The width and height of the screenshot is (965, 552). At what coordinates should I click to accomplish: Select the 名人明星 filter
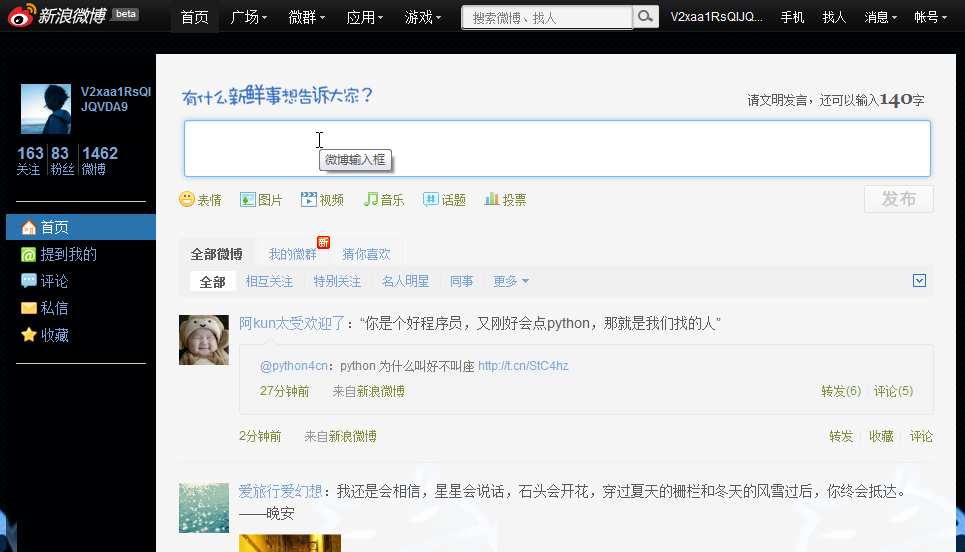point(405,281)
